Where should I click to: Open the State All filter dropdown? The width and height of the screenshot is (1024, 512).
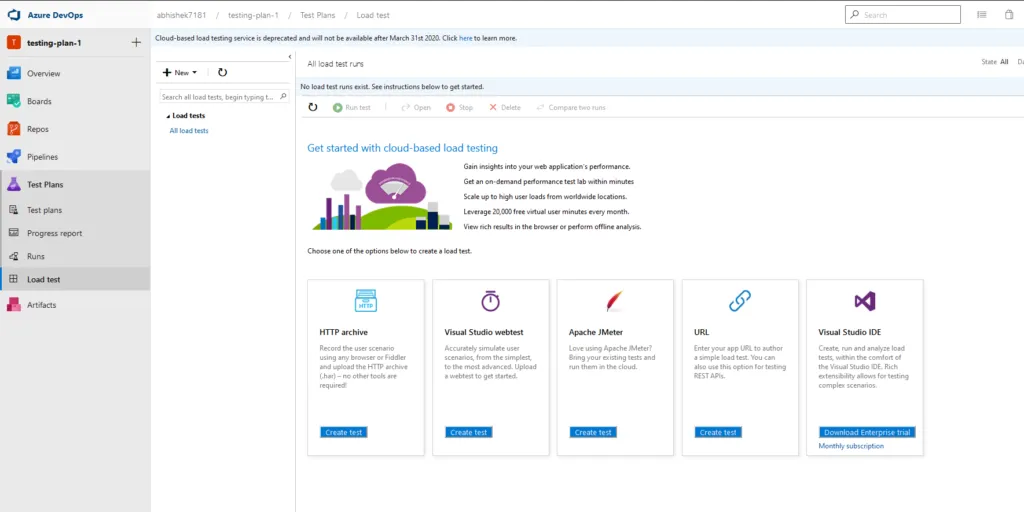click(x=995, y=62)
